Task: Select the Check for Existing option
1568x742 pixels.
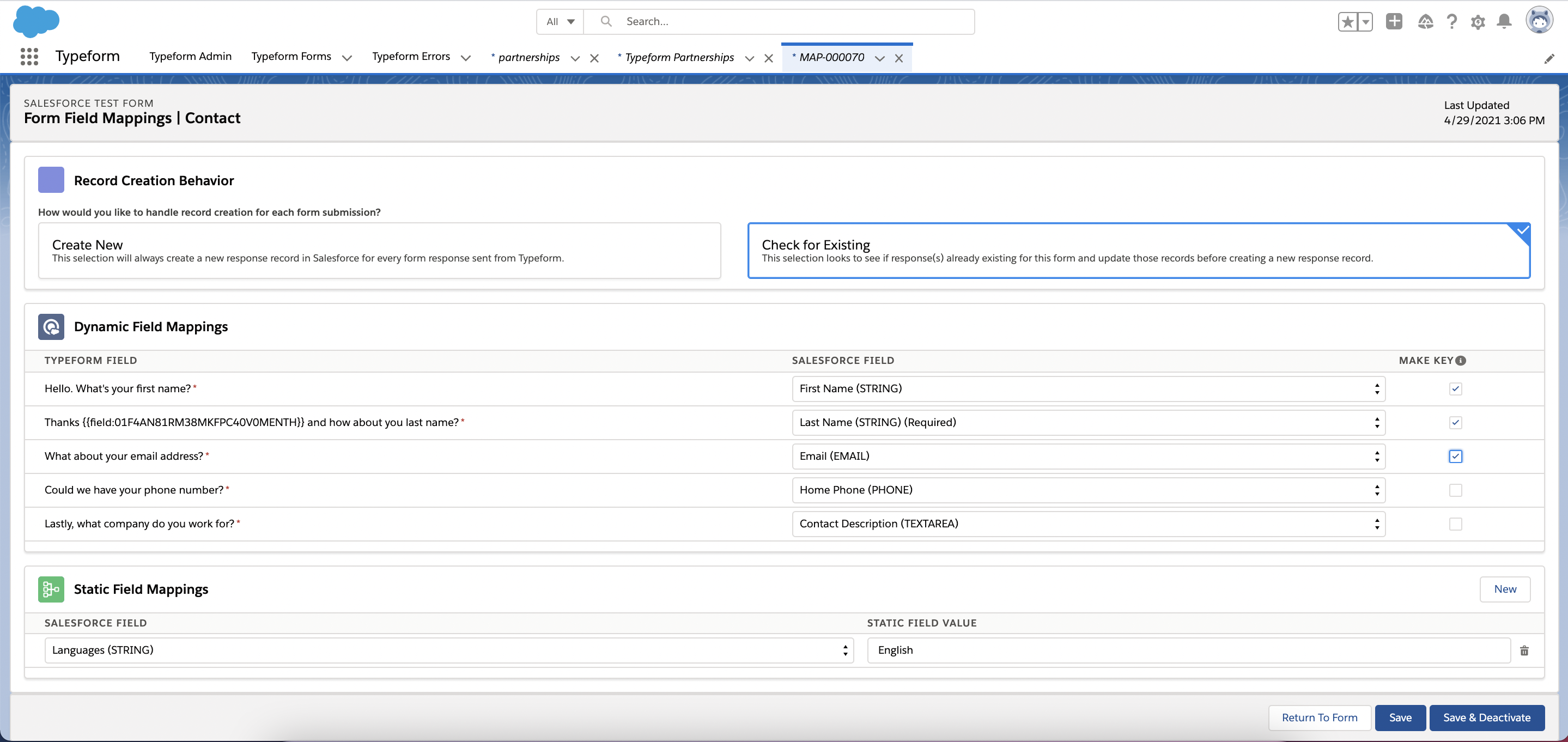Action: click(x=1138, y=251)
